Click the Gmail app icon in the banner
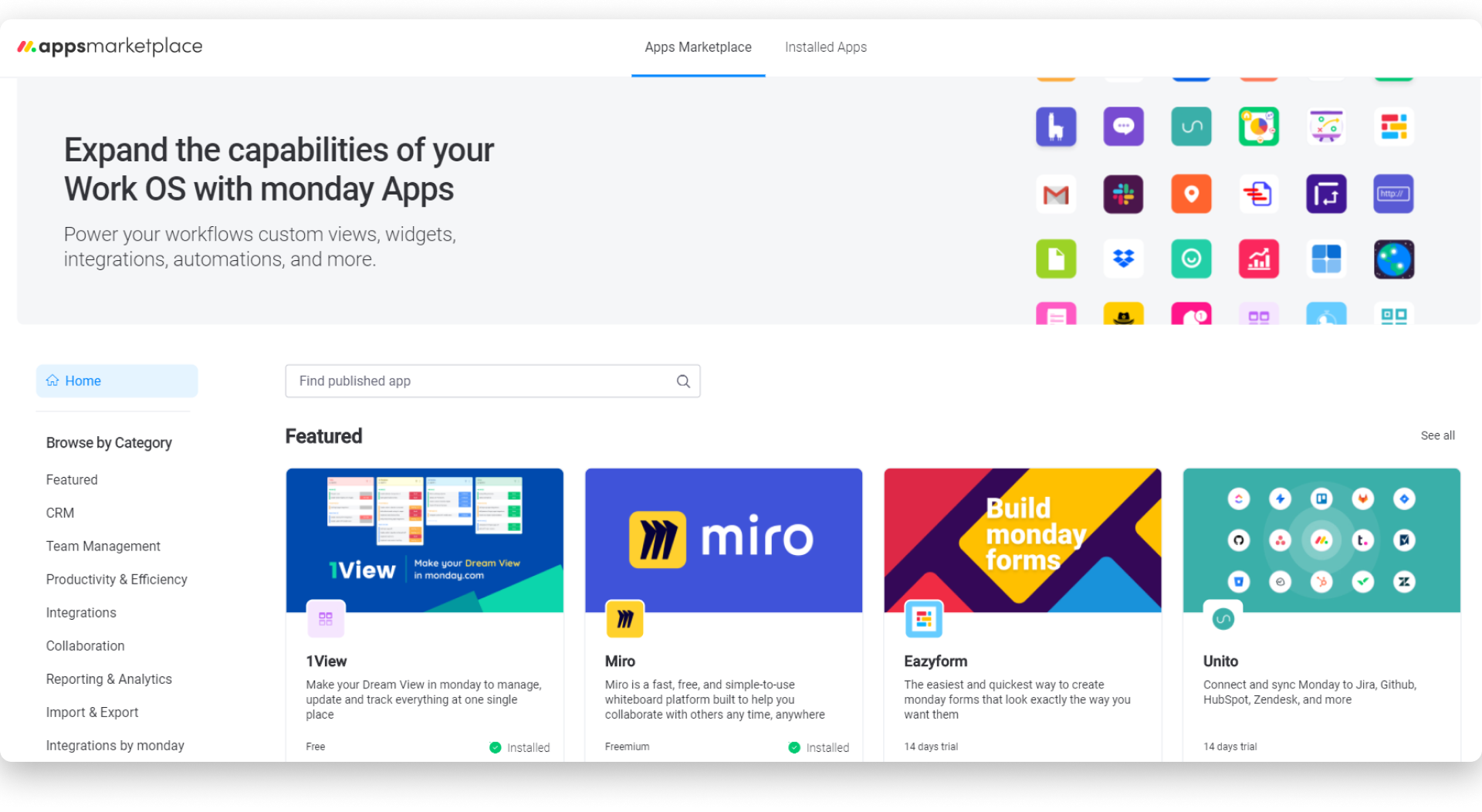 [1056, 194]
